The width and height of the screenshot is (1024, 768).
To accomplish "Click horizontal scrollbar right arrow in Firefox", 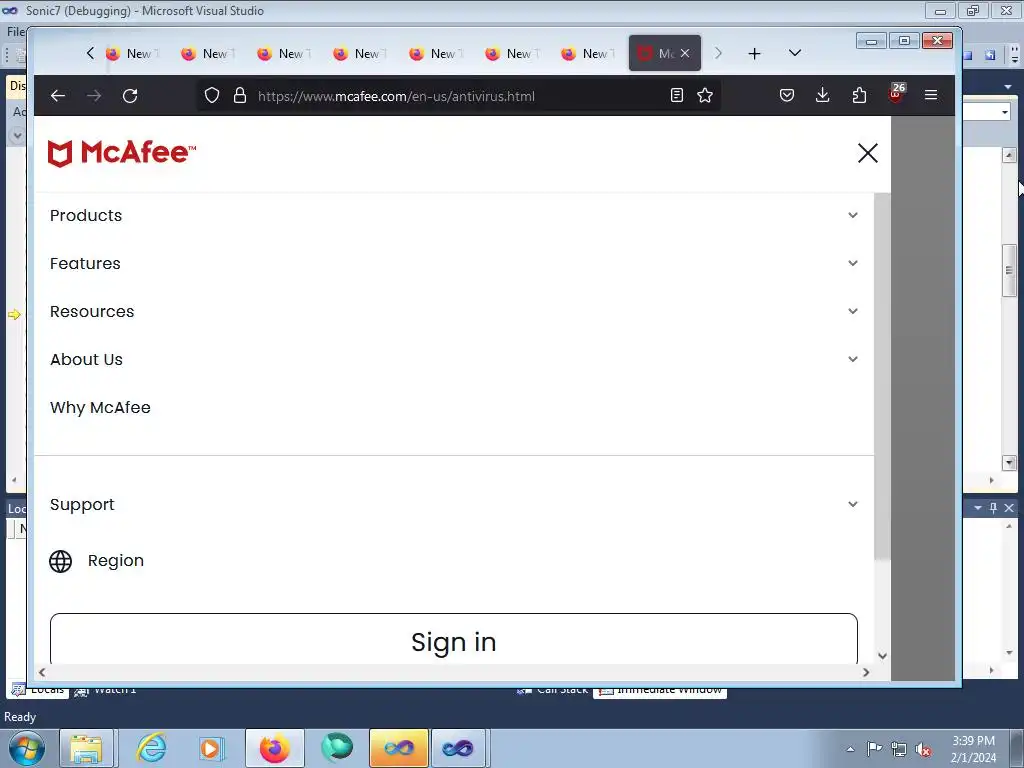I will point(866,673).
